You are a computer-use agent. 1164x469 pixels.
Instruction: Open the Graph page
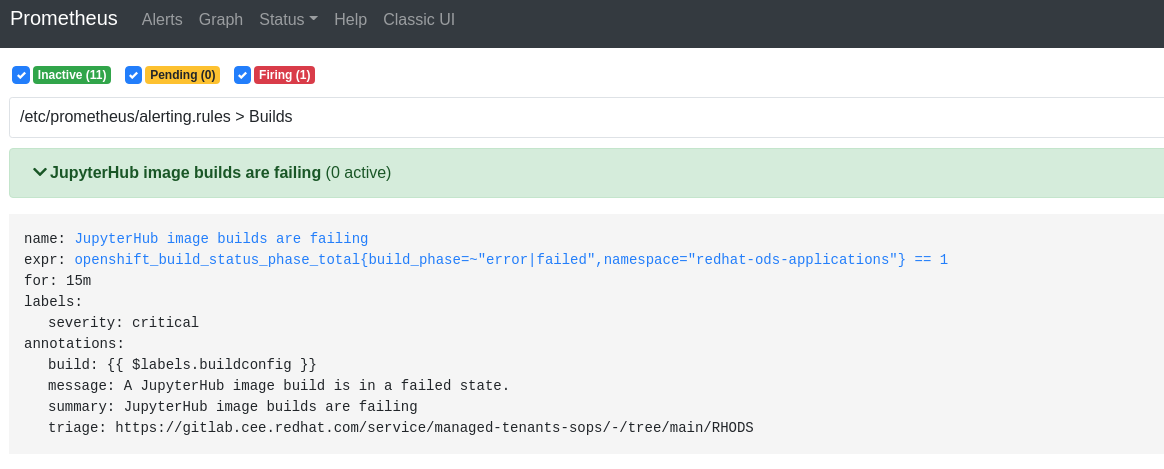click(221, 20)
